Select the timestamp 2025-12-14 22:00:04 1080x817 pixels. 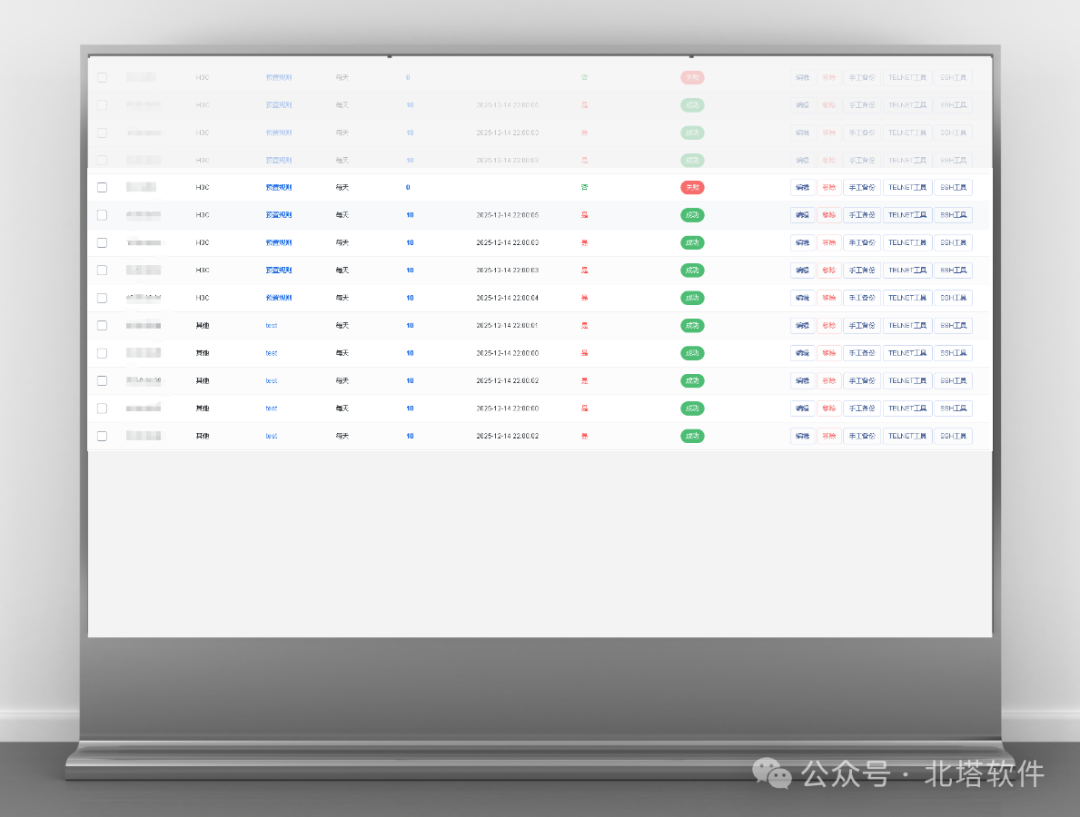(x=508, y=298)
